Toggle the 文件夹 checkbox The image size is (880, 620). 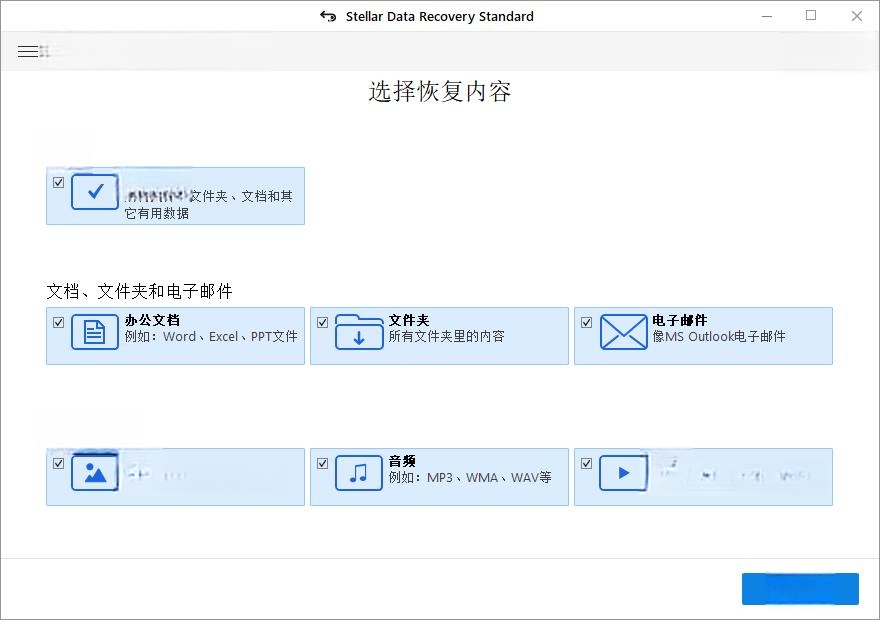tap(323, 323)
